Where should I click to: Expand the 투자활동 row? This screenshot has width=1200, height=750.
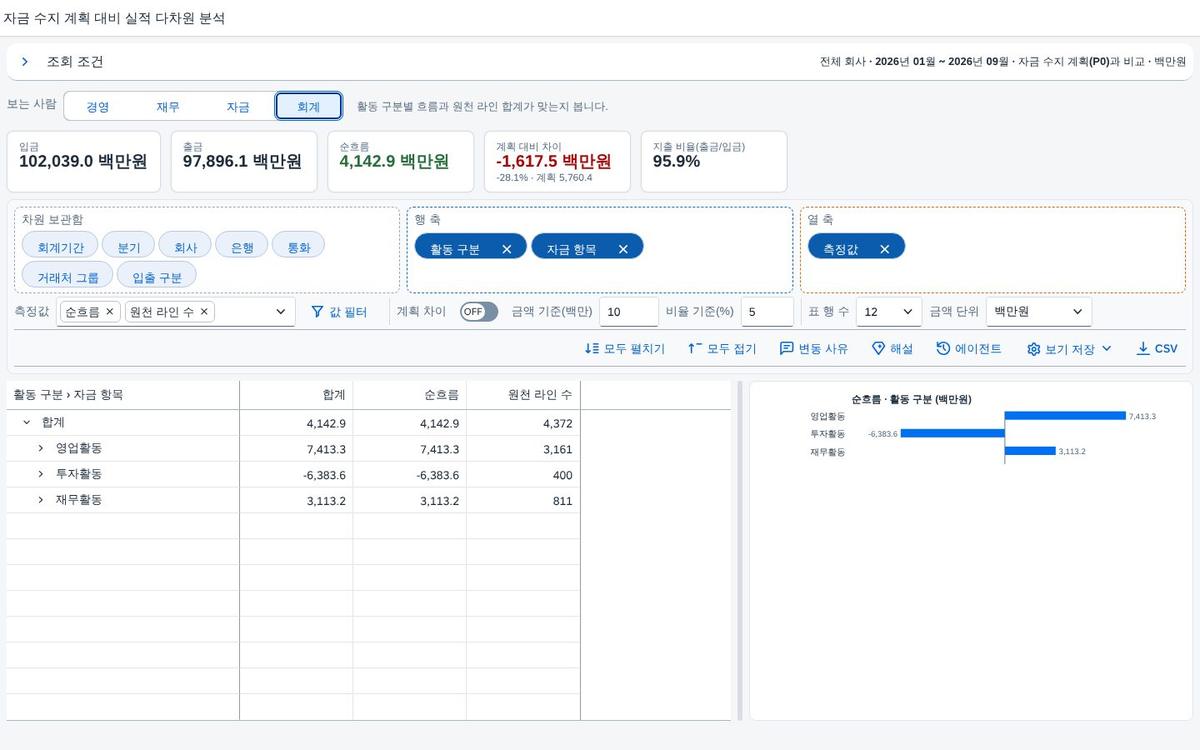pyautogui.click(x=40, y=474)
